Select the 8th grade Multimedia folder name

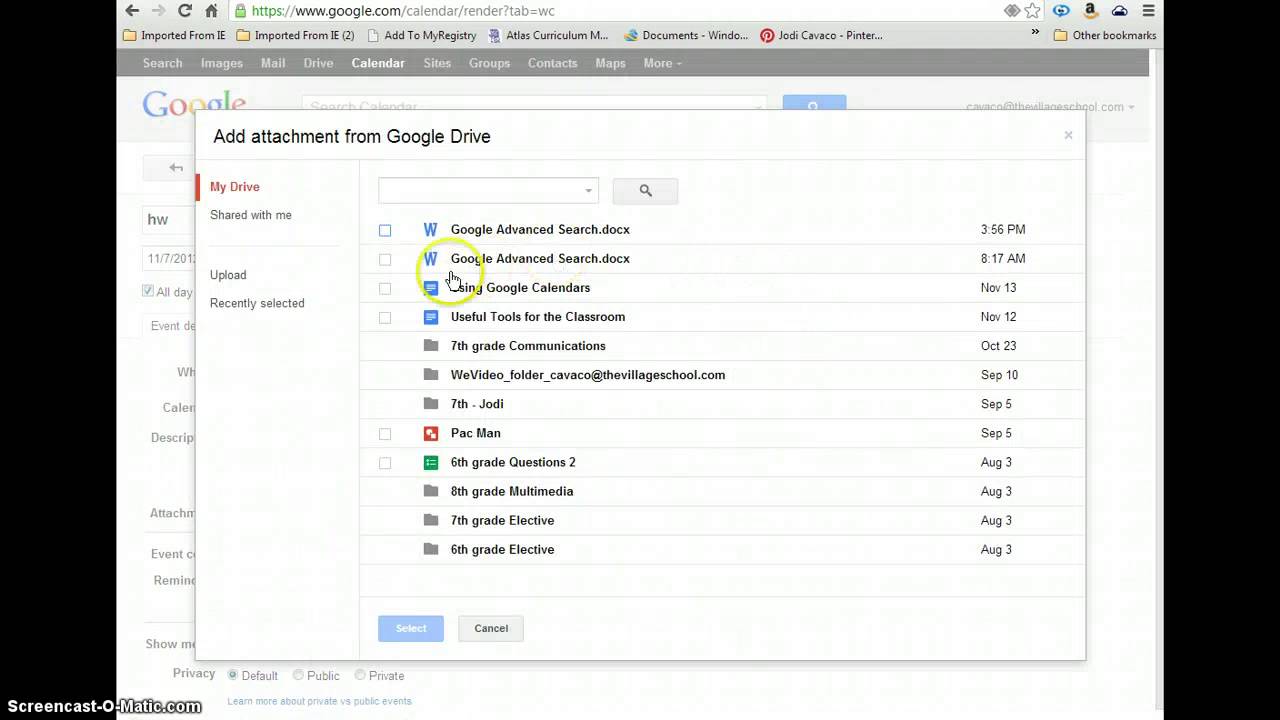[x=512, y=491]
